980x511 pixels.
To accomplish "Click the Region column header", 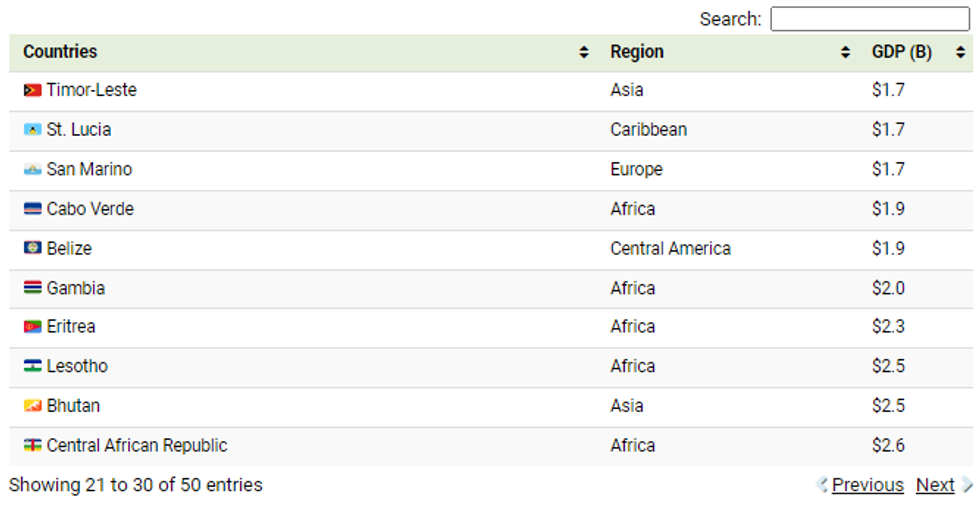I will 637,52.
